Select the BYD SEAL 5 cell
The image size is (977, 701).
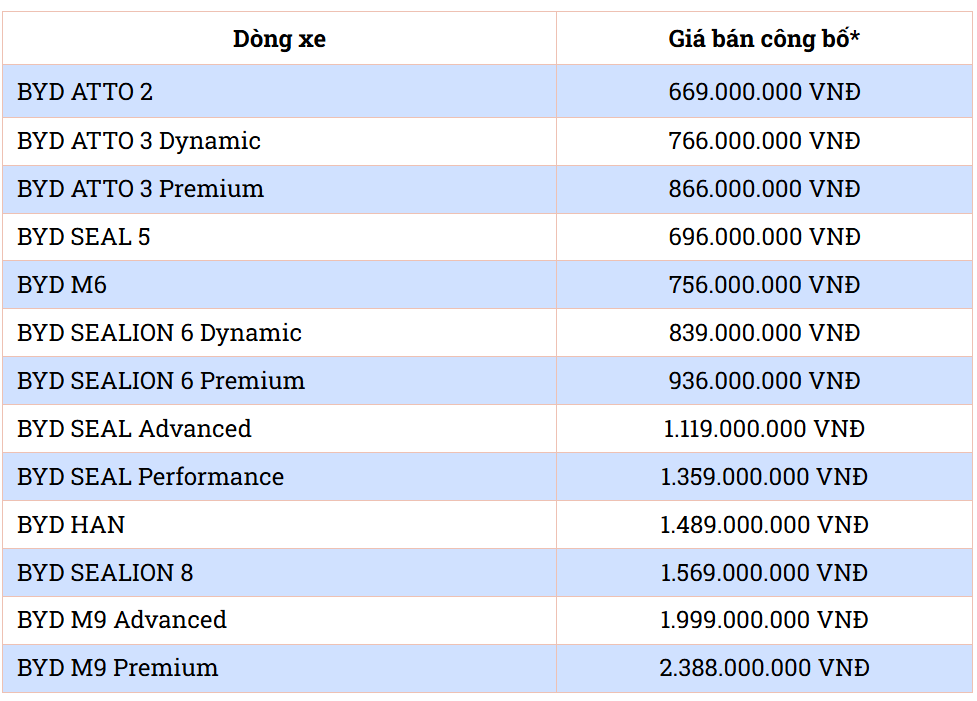[84, 237]
